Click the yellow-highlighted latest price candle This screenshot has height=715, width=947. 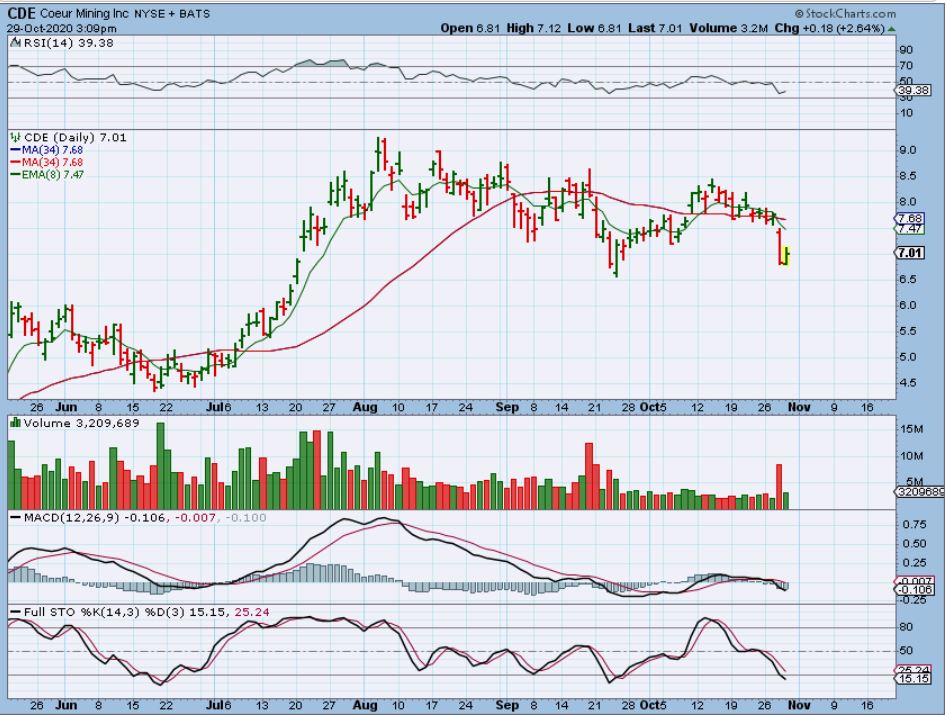[x=787, y=256]
